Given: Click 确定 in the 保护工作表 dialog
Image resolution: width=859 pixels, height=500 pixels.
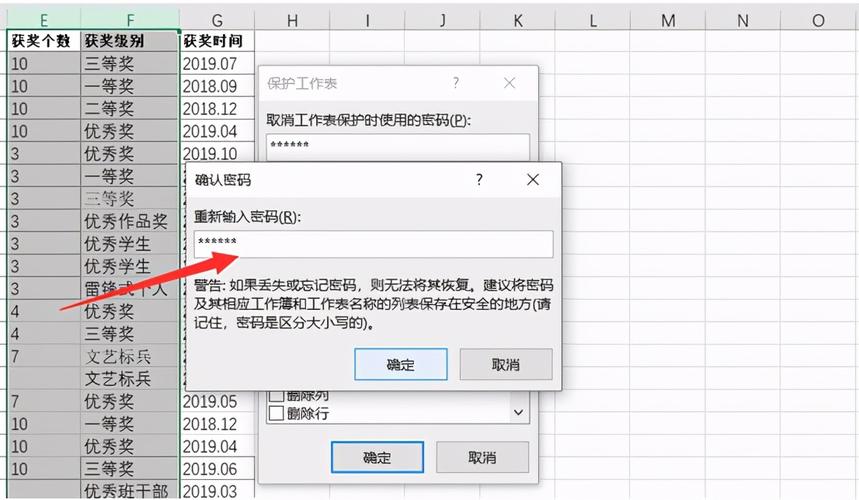Looking at the screenshot, I should pos(377,457).
